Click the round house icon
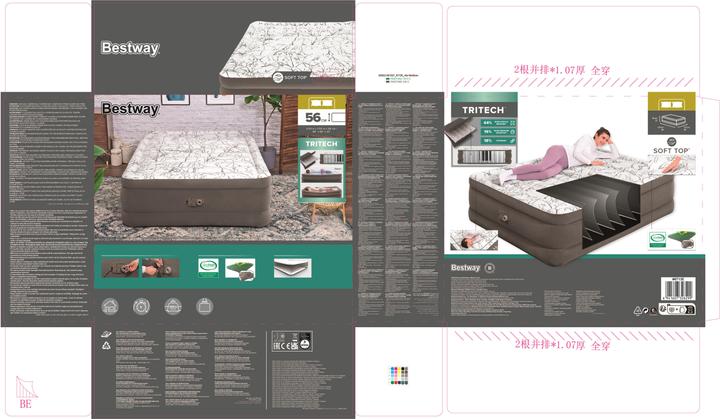Screen dimensions: 720x419 pyautogui.click(x=110, y=306)
